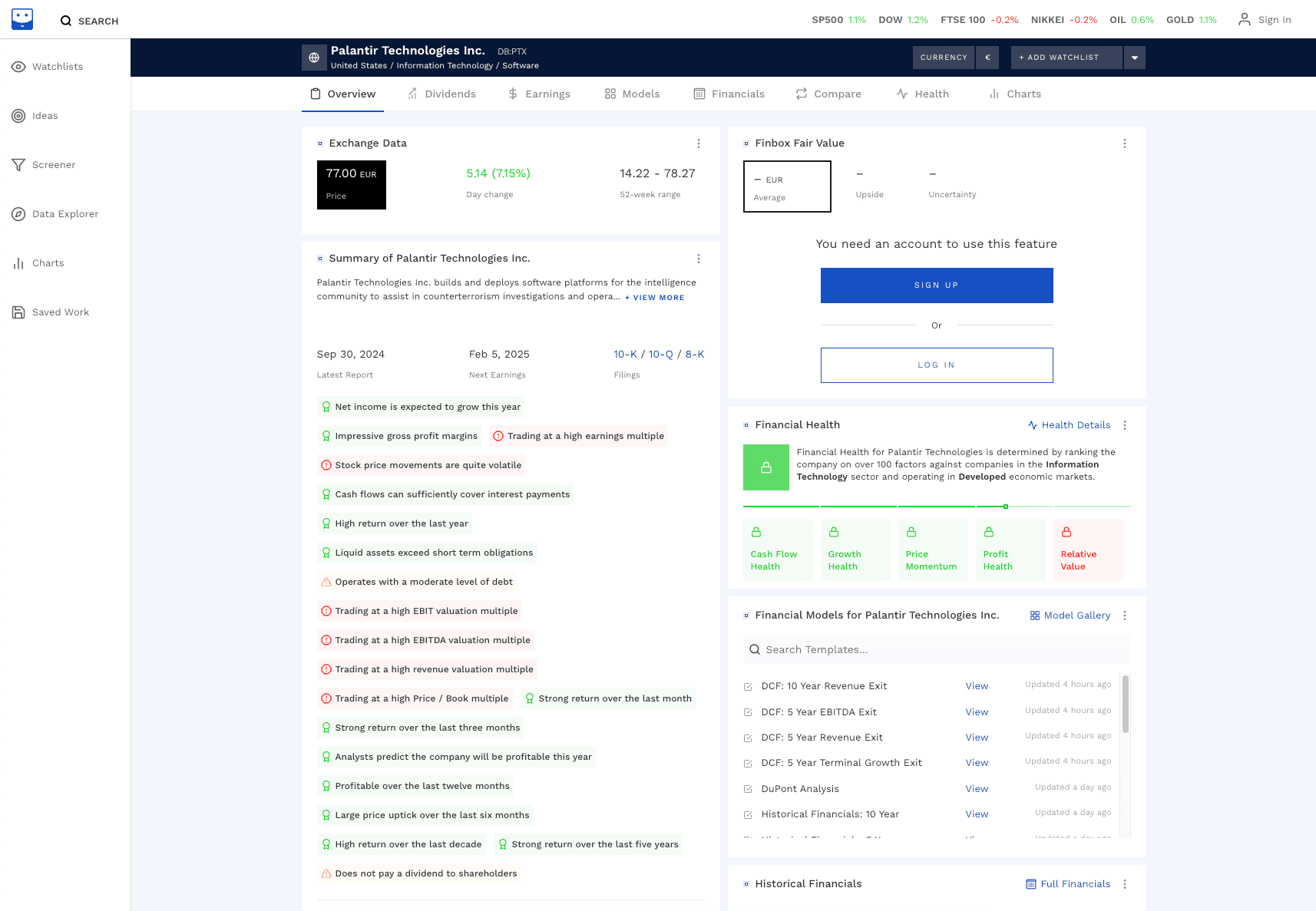Click the green lock health score icon

click(x=766, y=467)
